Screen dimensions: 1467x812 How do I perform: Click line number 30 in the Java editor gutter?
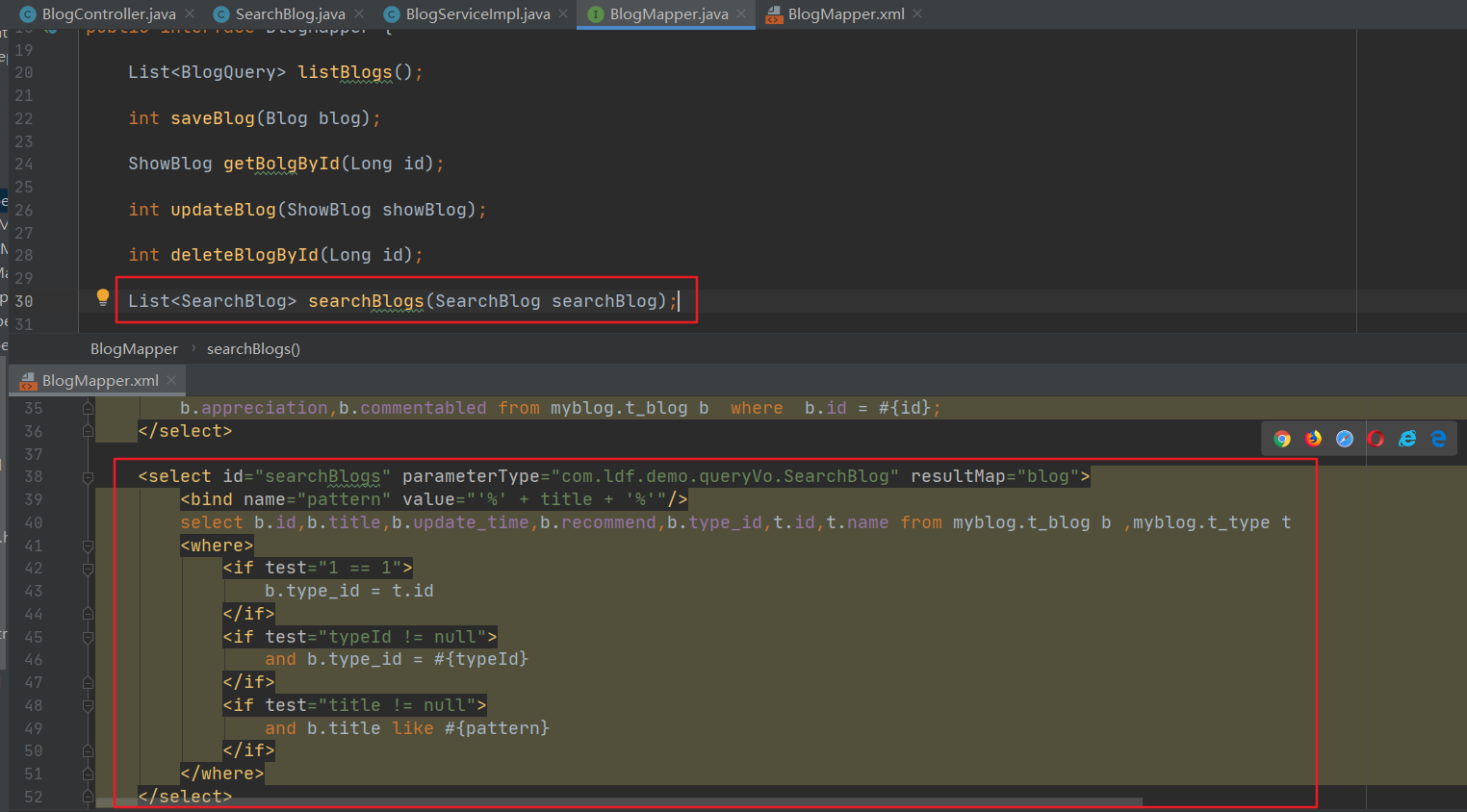[x=24, y=301]
